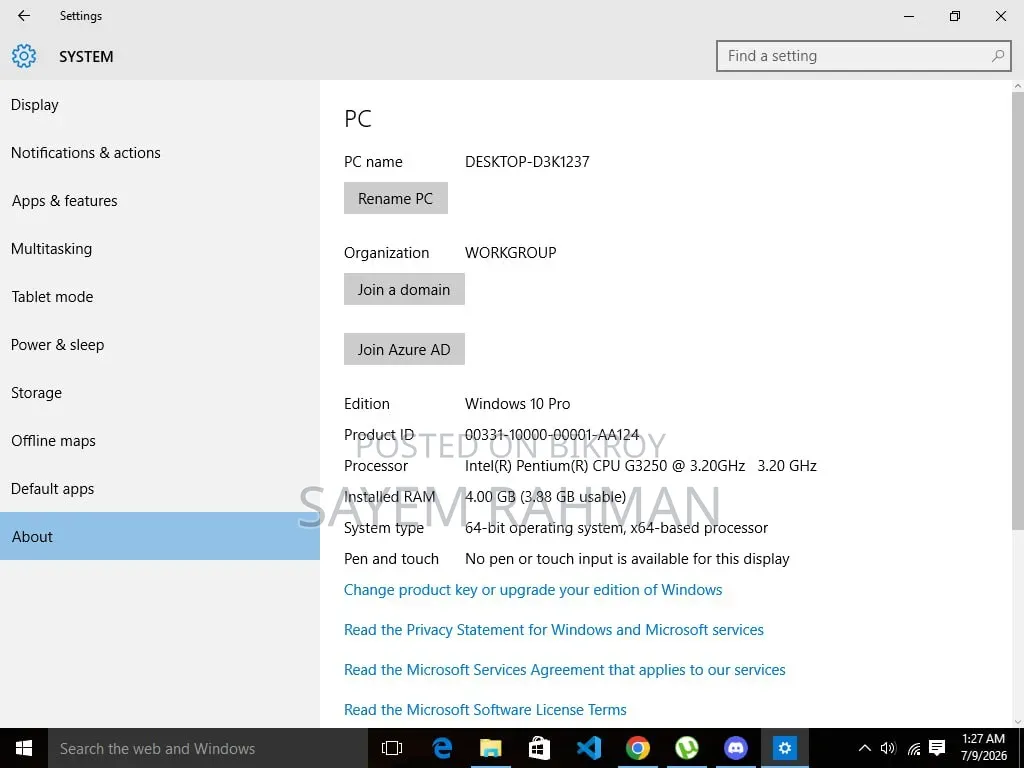Minimize the Settings window
Viewport: 1024px width, 768px height.
(x=909, y=16)
